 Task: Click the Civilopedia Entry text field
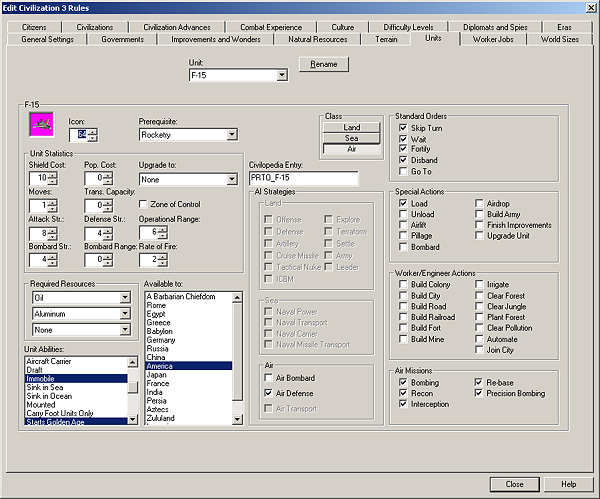pyautogui.click(x=303, y=179)
